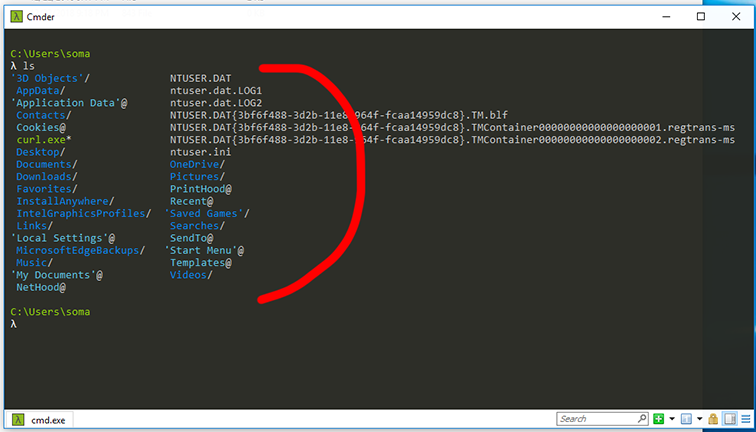This screenshot has width=756, height=432.
Task: Click the MicrosoftEdgeBackups folder entry
Action: pos(81,250)
